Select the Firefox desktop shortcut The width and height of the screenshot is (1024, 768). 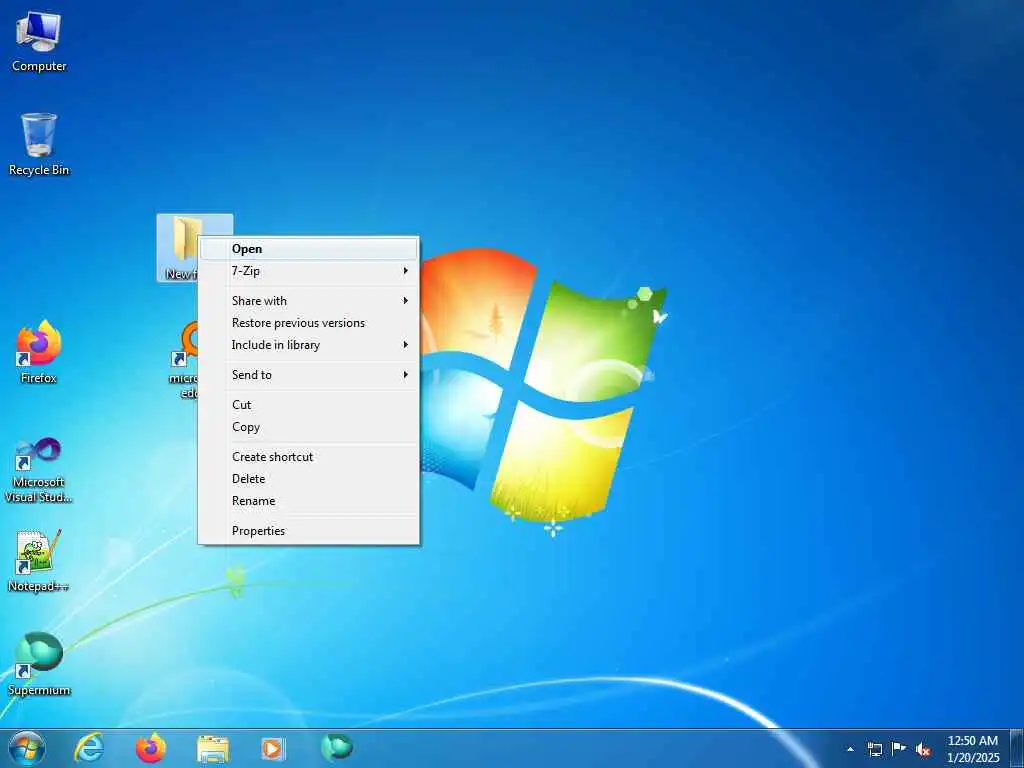coord(39,353)
